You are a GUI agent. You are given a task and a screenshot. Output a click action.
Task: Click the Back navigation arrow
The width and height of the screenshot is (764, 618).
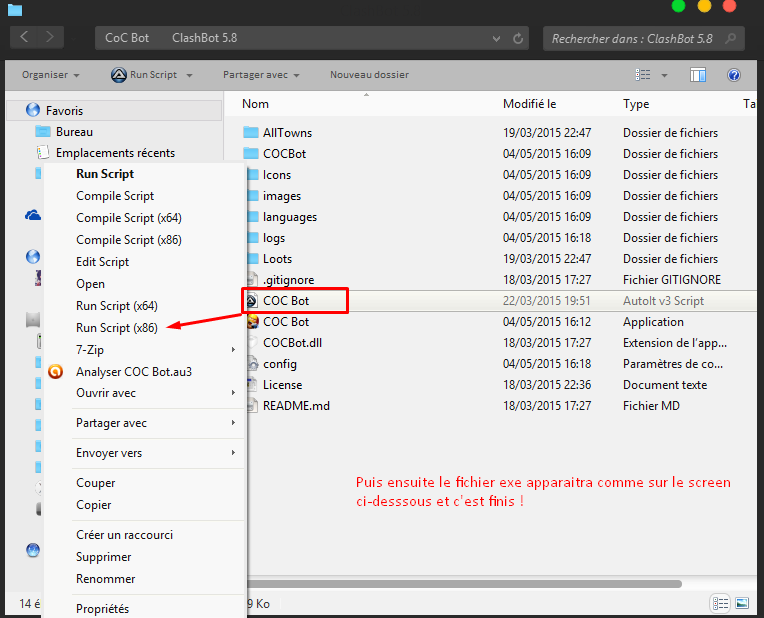pos(24,37)
